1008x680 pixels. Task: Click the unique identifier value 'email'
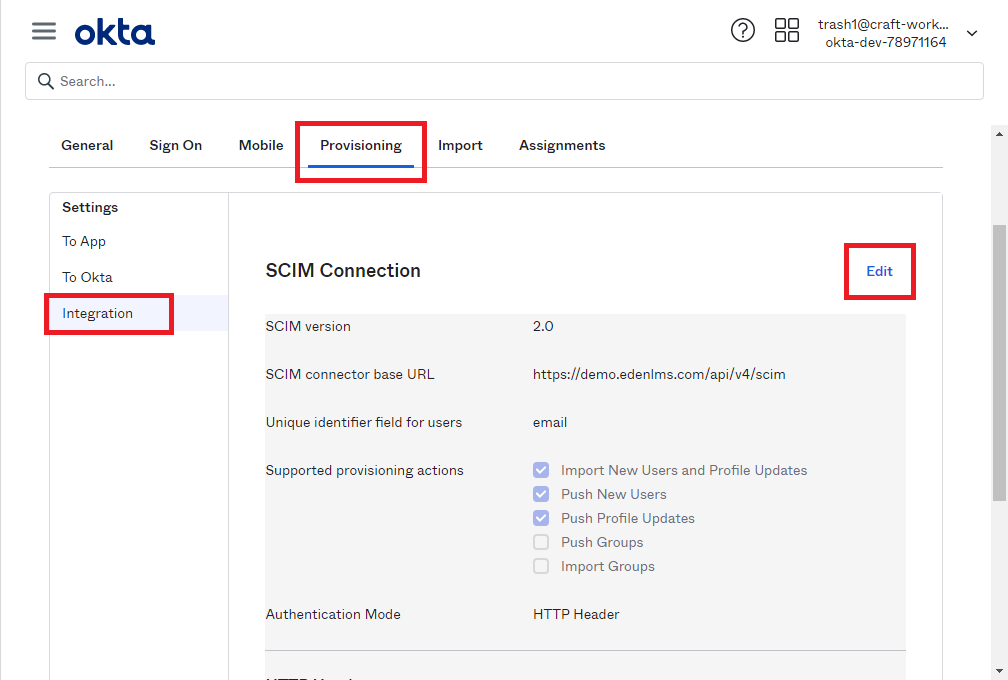tap(550, 422)
